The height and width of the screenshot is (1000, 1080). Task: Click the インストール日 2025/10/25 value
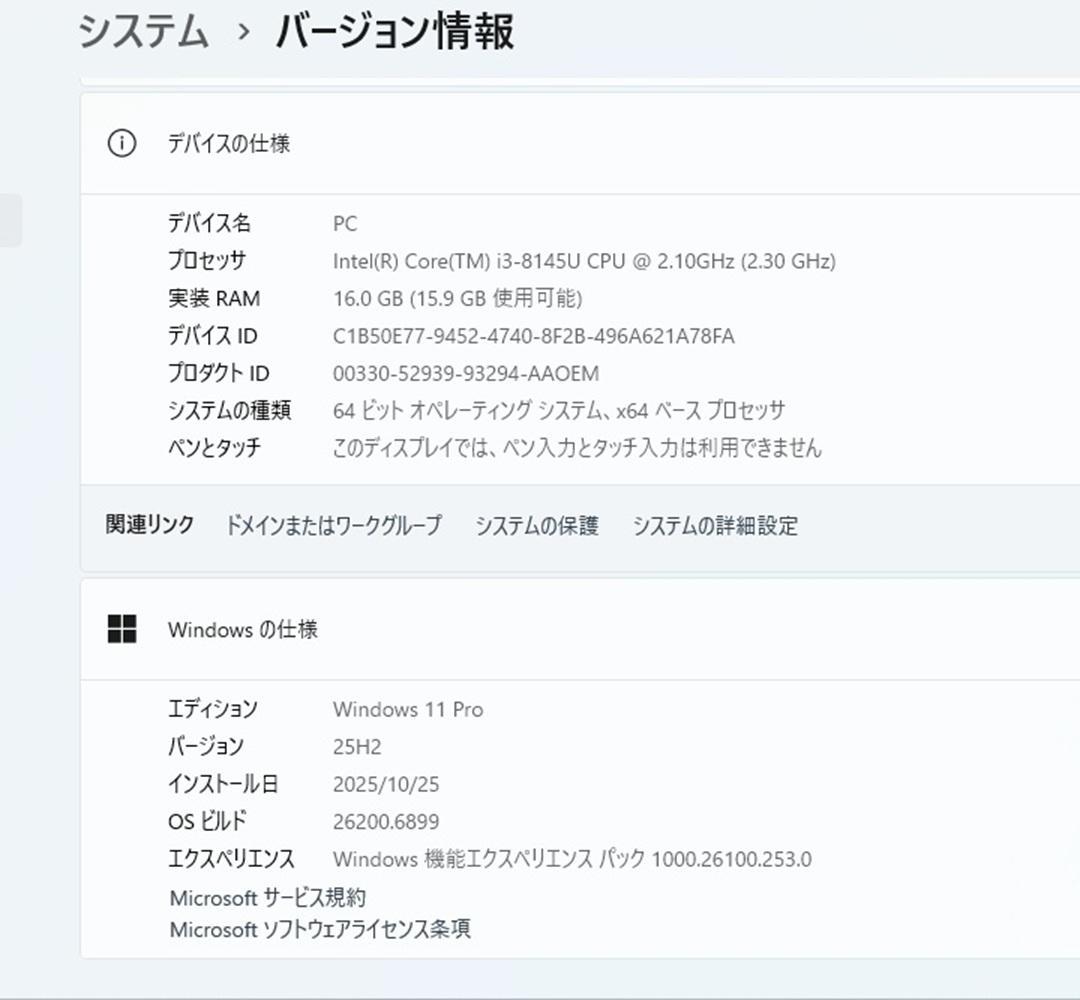pos(385,785)
